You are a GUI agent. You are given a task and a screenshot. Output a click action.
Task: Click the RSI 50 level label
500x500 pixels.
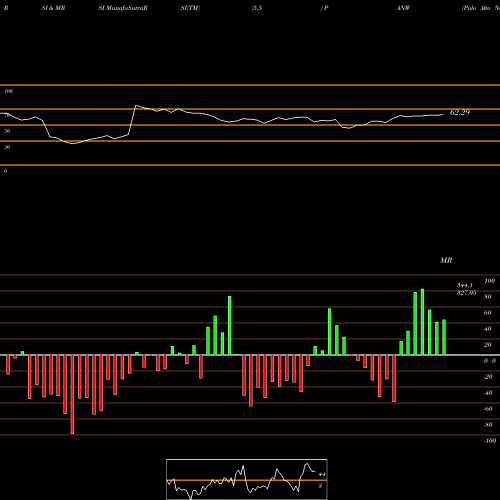pos(7,131)
